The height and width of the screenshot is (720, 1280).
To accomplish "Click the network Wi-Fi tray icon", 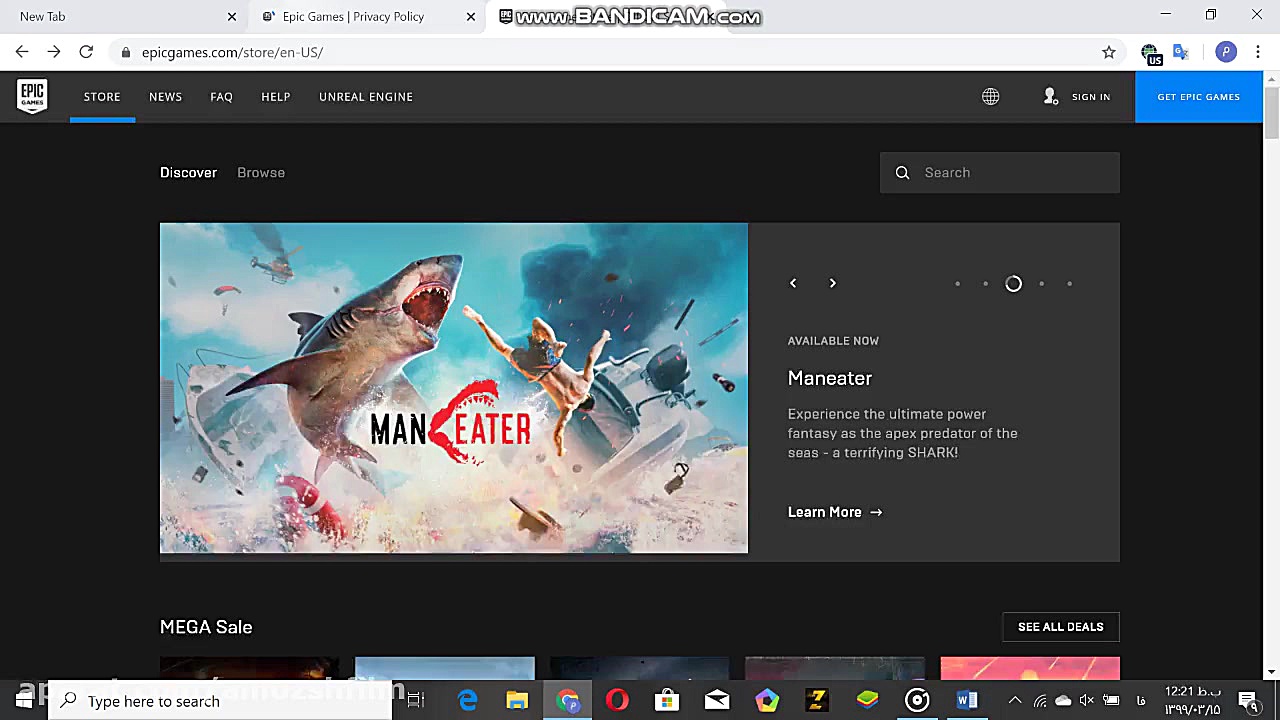I will [x=1040, y=701].
